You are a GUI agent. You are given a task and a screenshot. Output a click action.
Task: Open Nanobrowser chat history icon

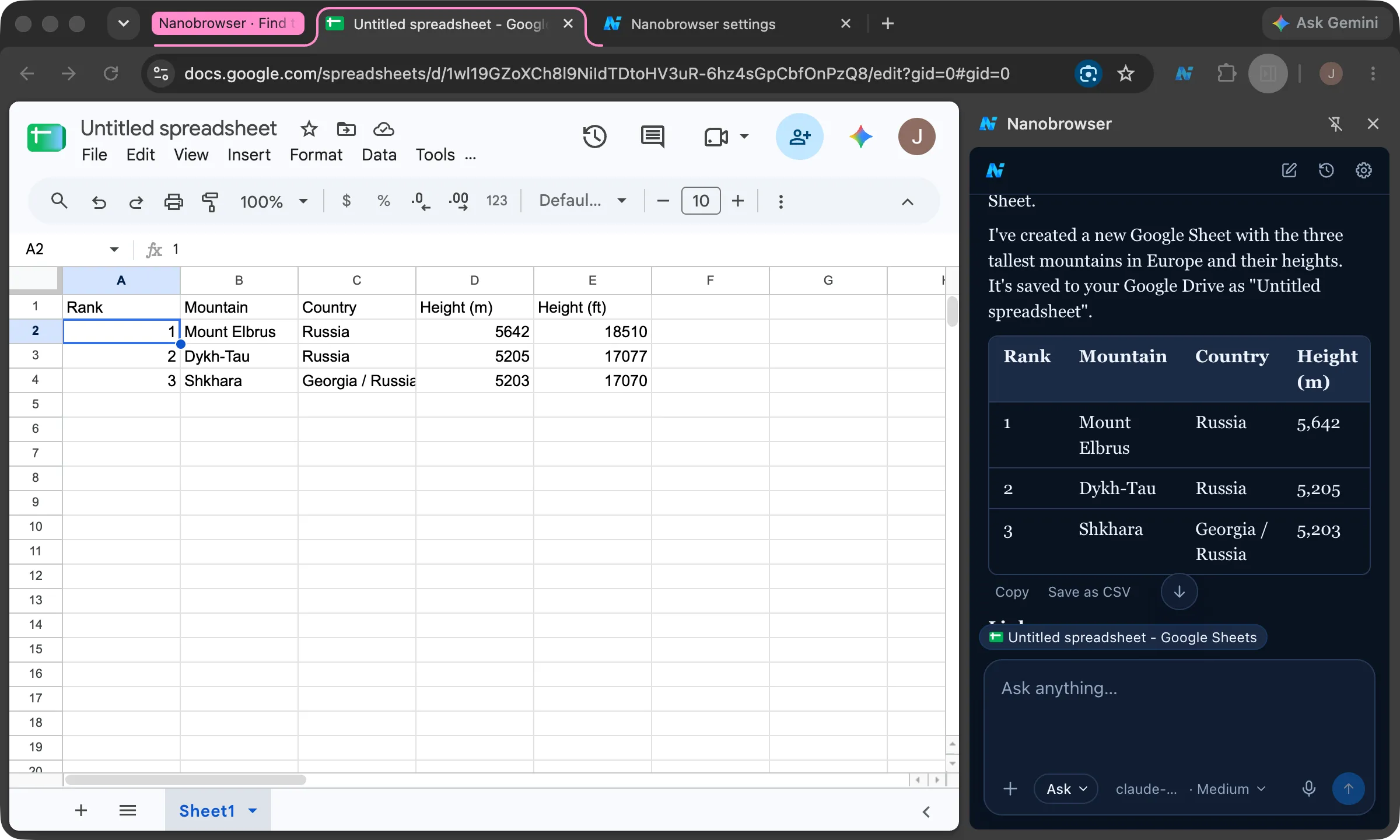pos(1326,170)
